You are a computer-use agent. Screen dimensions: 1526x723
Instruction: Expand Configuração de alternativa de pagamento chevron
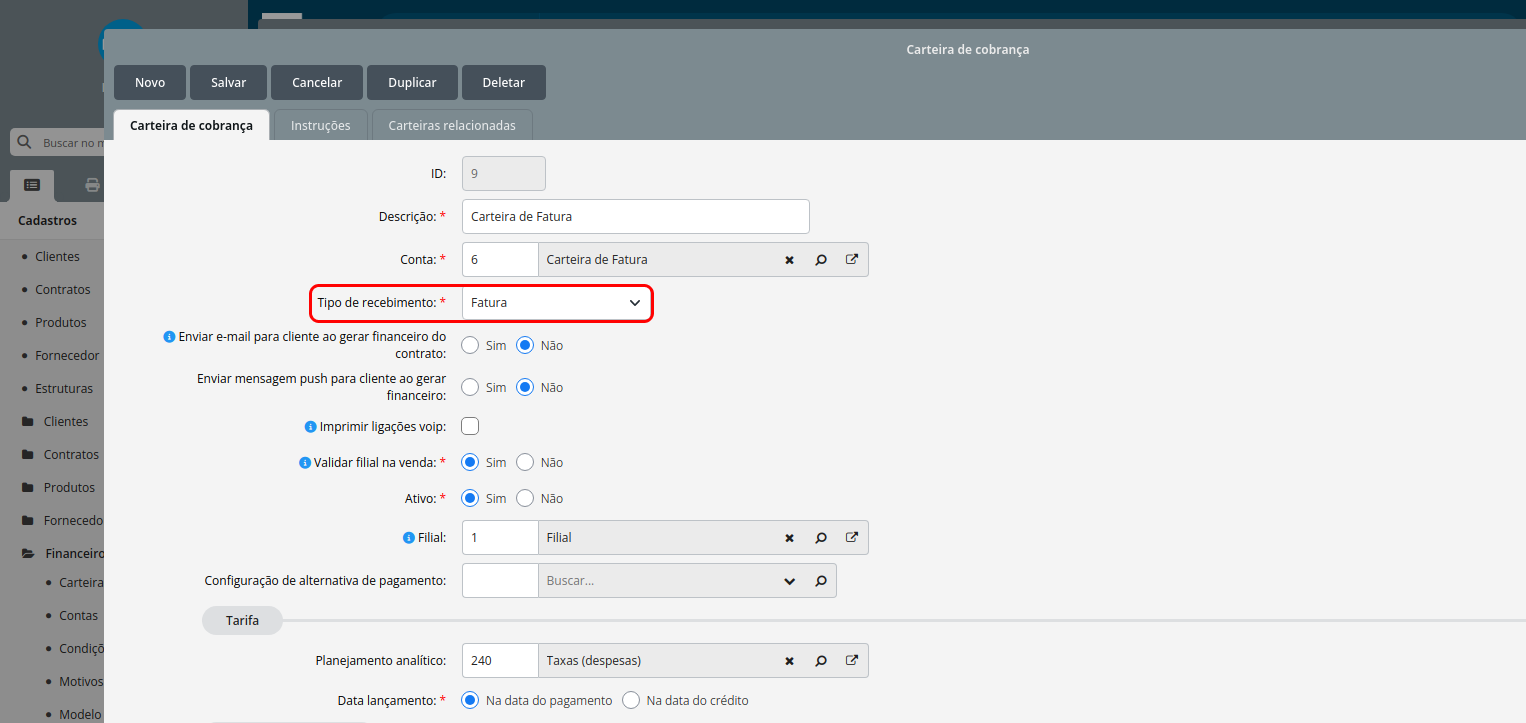click(790, 581)
